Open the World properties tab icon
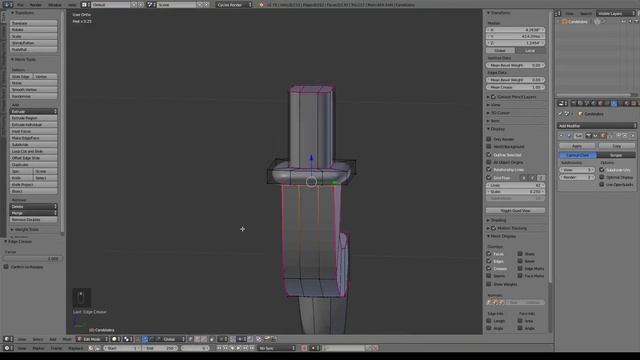Screen dimensions: 640x360 593,103
